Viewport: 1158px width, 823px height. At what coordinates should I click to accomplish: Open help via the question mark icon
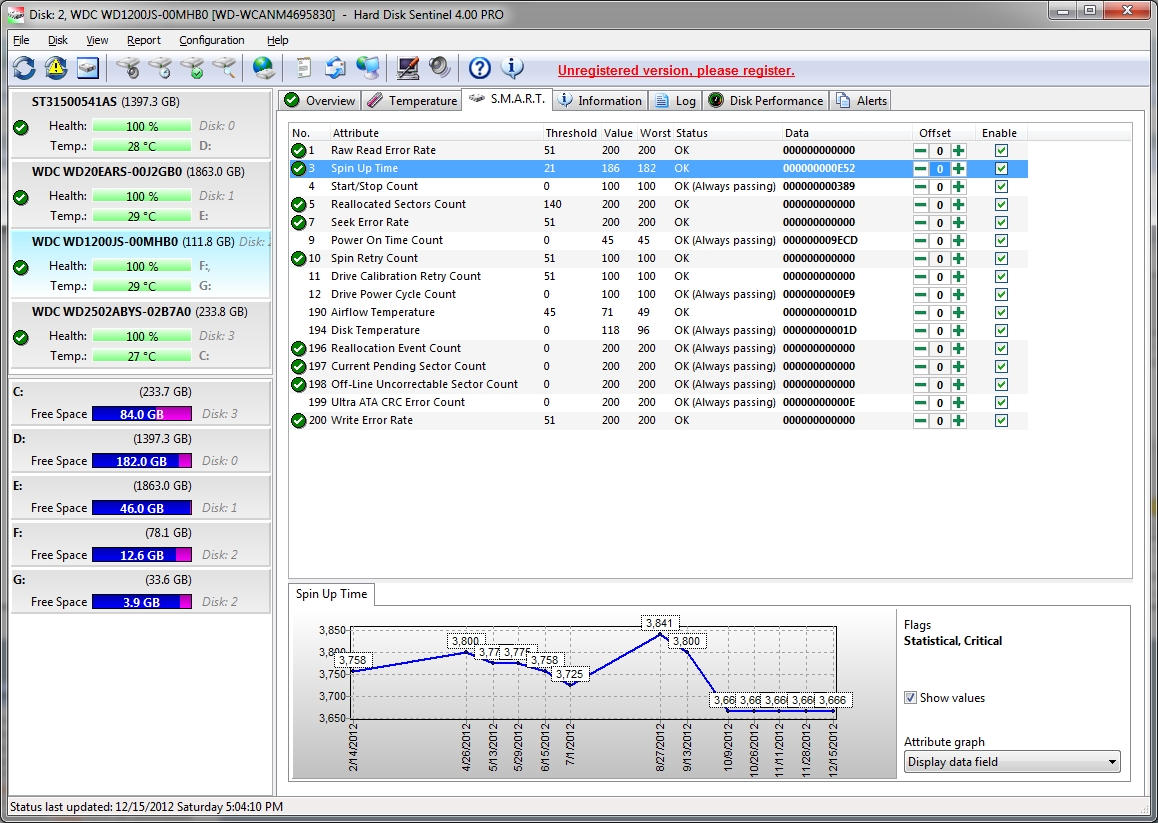480,68
